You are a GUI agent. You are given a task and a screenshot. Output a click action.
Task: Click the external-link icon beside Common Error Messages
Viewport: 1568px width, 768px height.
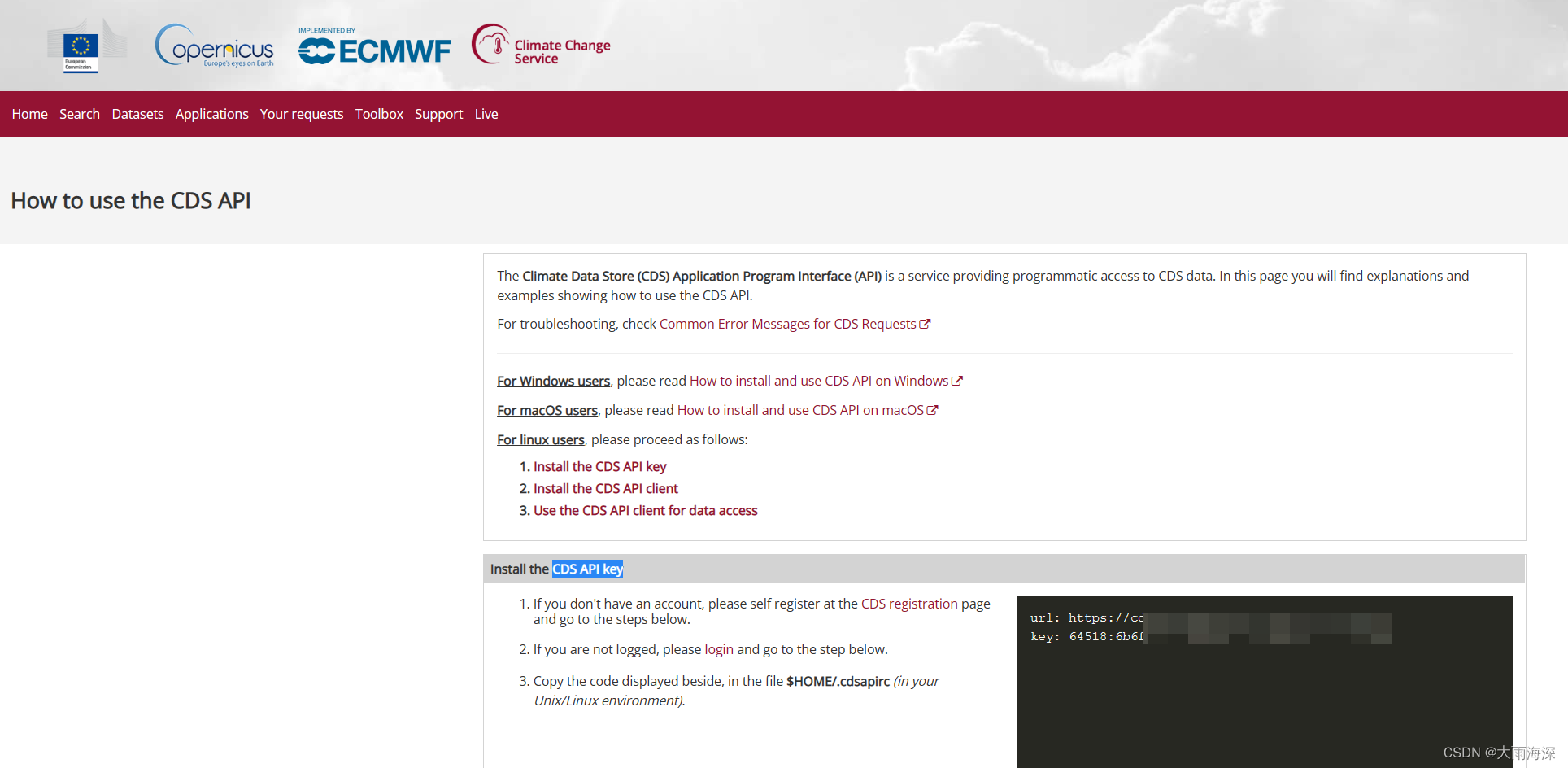[x=926, y=323]
